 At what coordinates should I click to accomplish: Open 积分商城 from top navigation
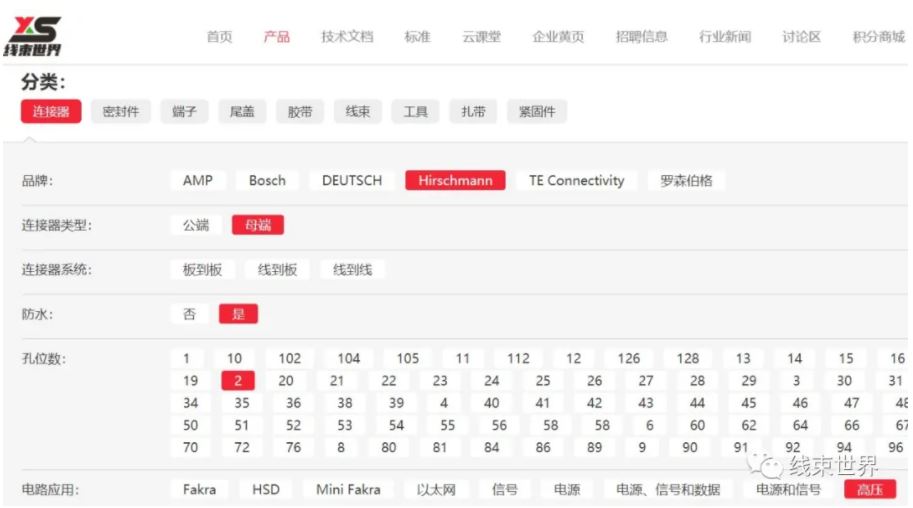tap(878, 37)
